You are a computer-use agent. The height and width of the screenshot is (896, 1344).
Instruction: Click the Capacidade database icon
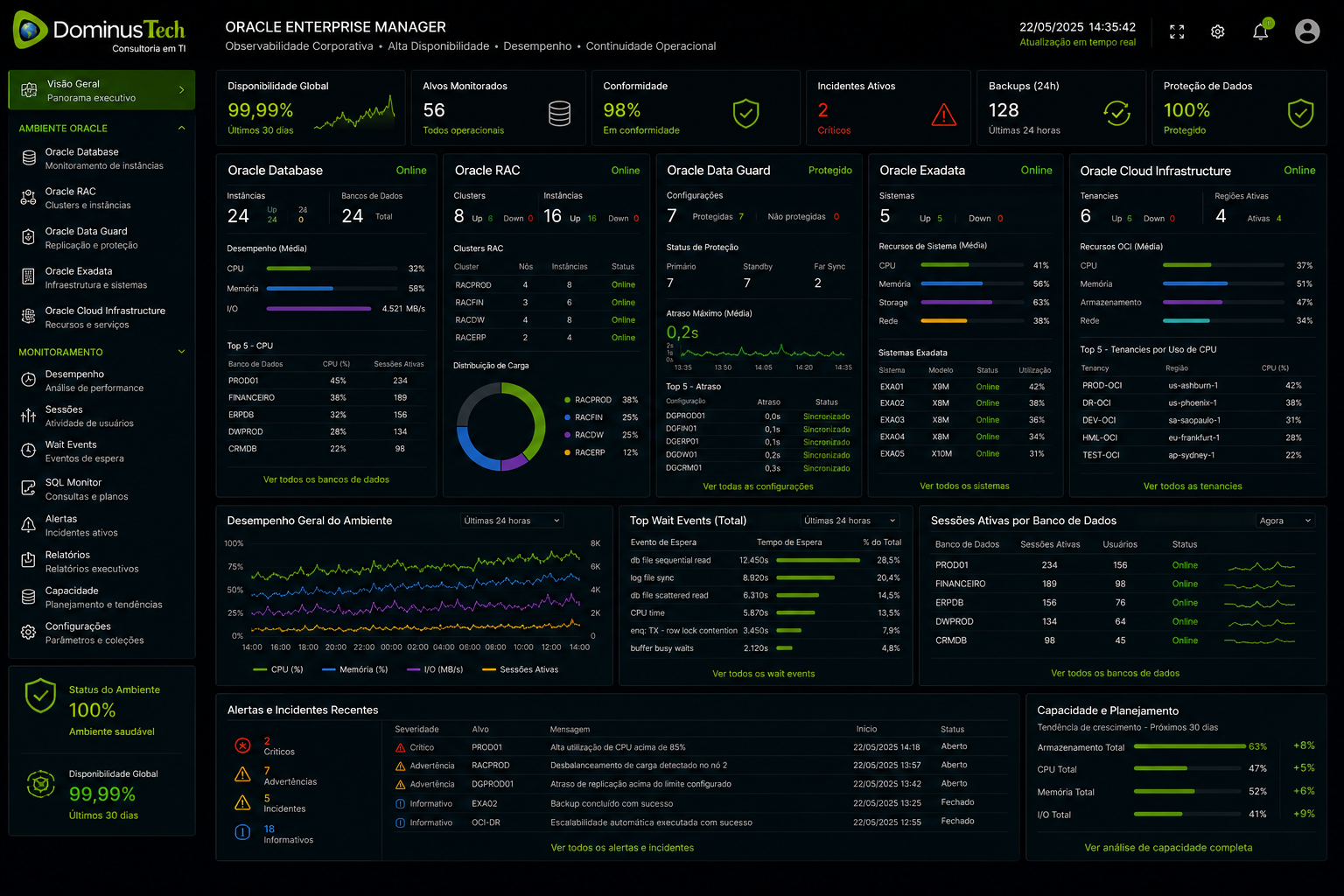(29, 597)
